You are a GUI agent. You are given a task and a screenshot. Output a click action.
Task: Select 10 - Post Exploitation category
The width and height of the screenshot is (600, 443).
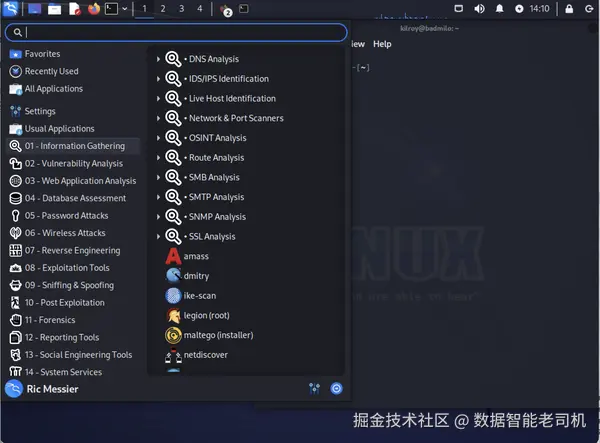pos(73,303)
